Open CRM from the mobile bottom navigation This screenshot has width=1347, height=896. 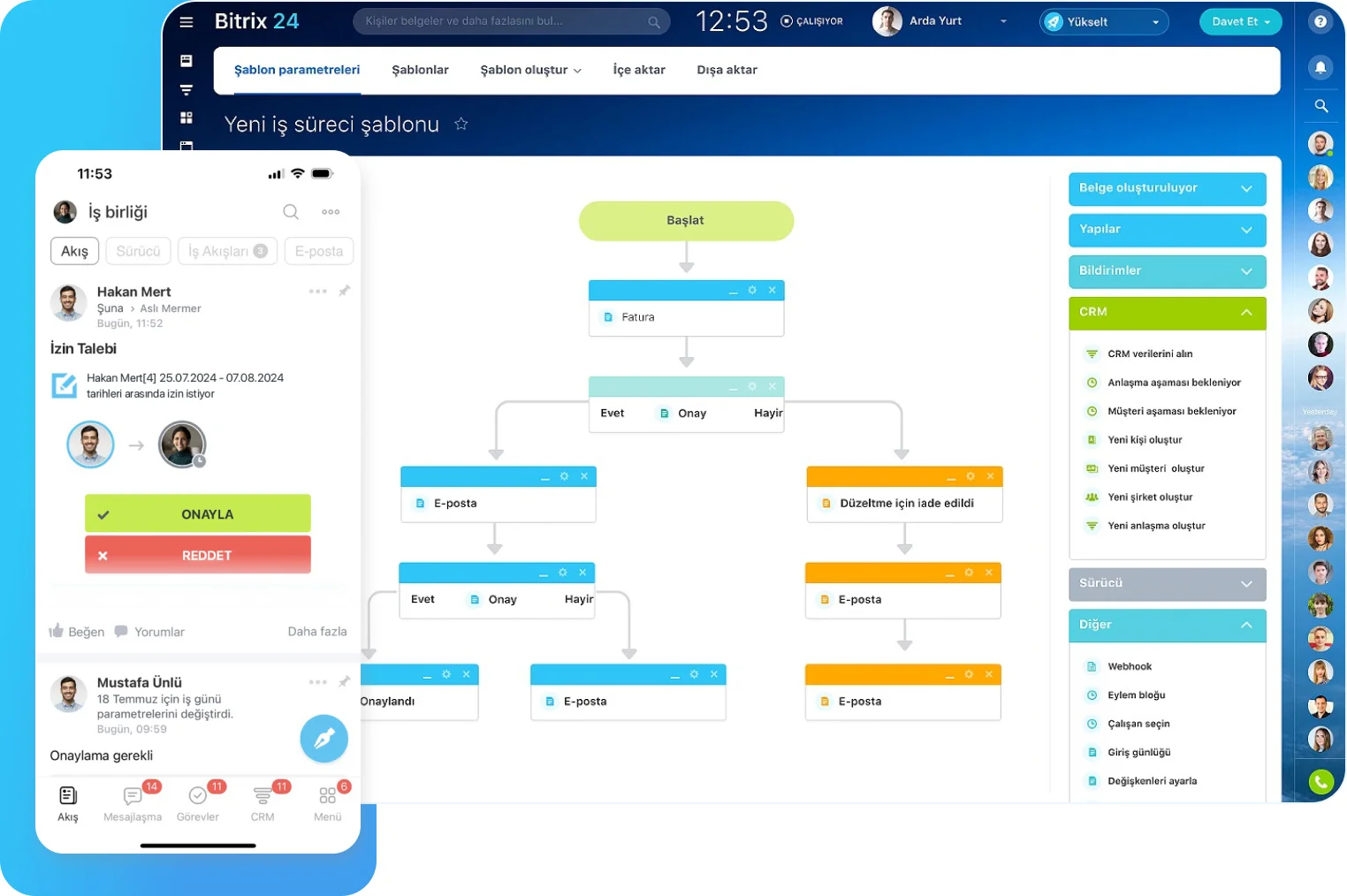[263, 802]
